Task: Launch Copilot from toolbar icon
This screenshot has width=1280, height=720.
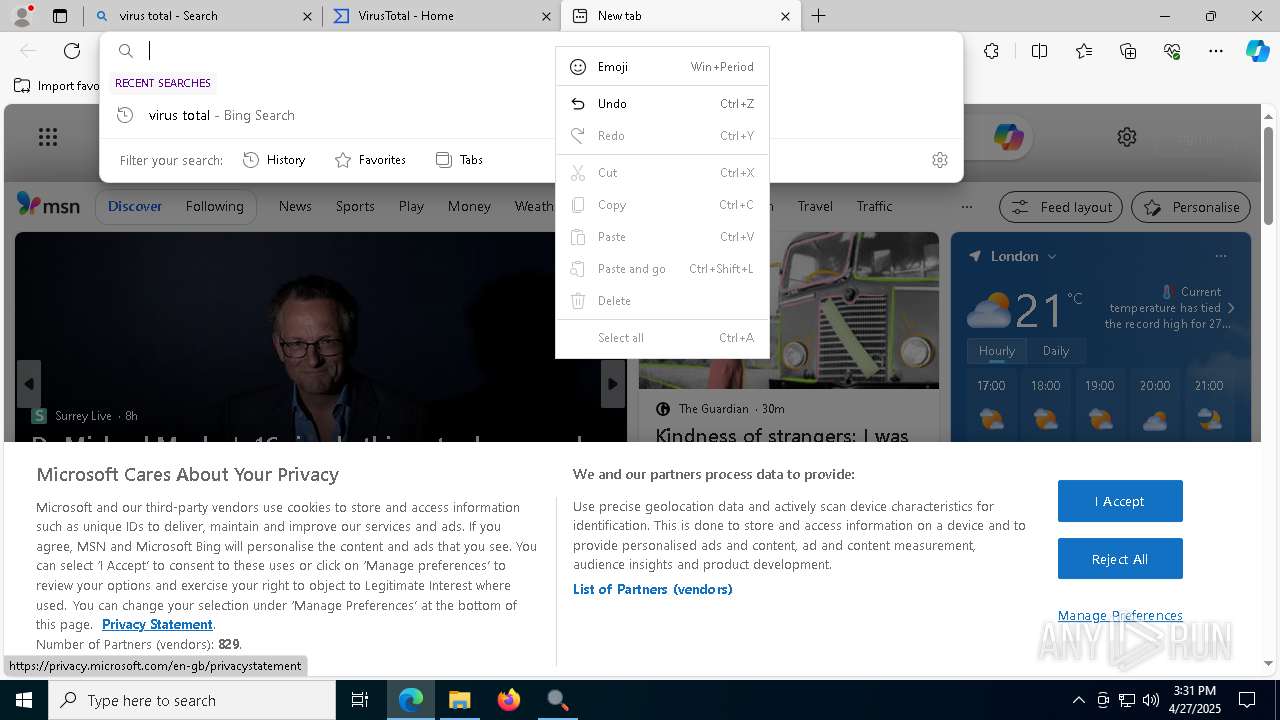Action: tap(1257, 51)
